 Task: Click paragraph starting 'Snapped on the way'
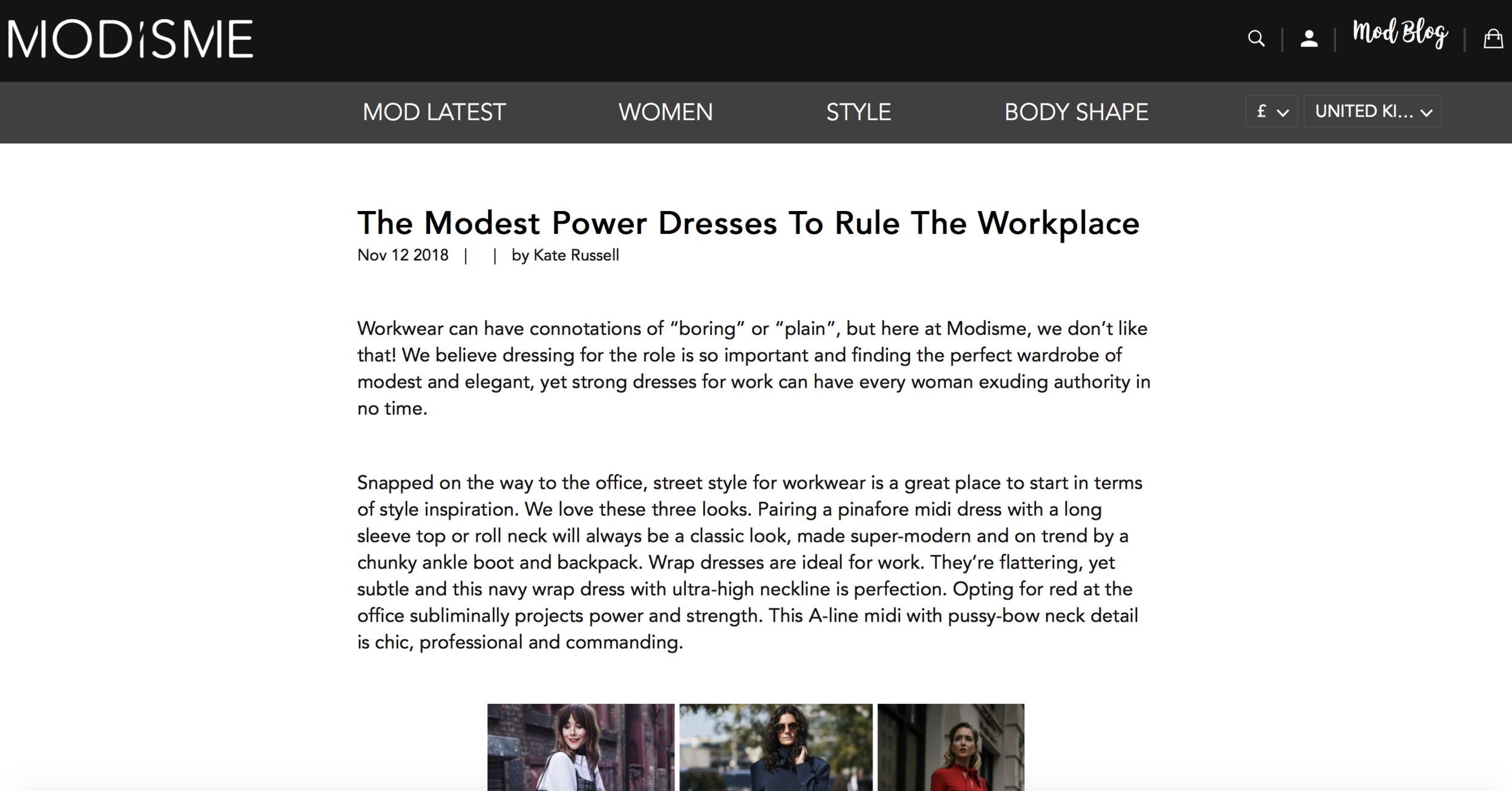click(750, 562)
